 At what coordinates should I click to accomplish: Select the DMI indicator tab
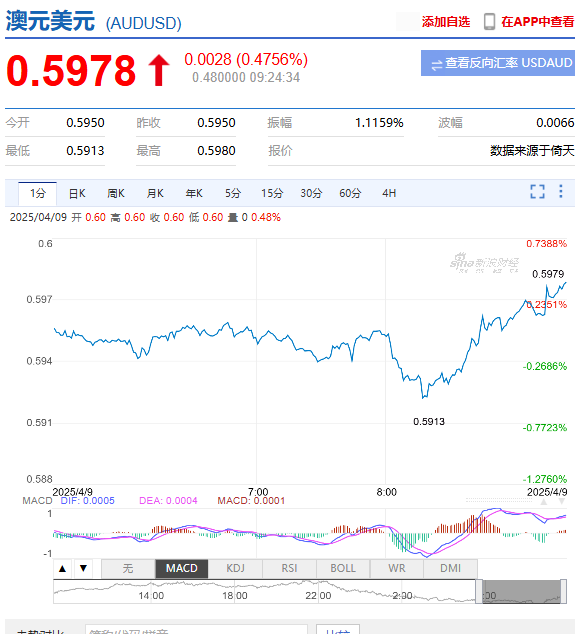pos(450,569)
